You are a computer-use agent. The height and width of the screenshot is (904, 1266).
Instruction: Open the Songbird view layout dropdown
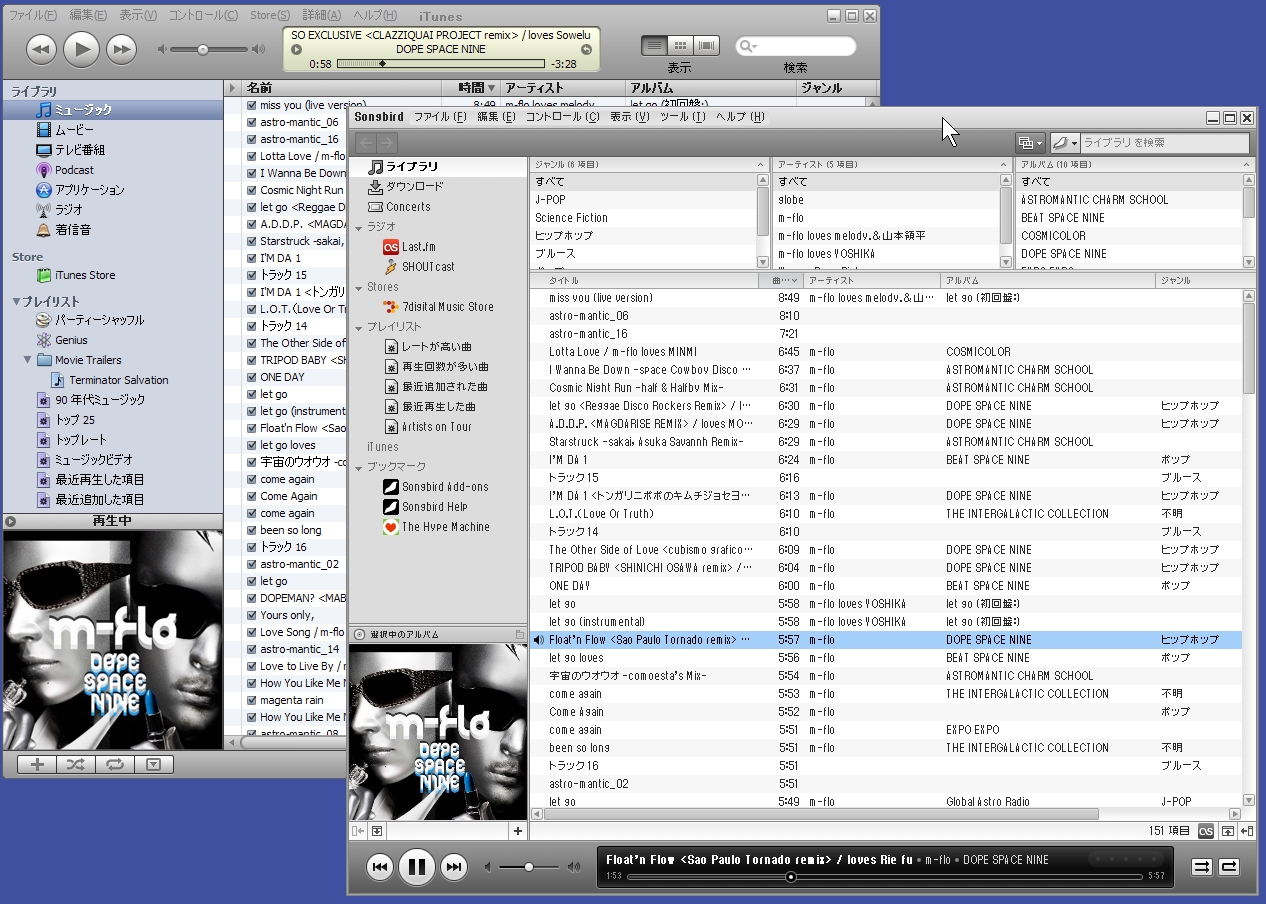tap(1030, 143)
